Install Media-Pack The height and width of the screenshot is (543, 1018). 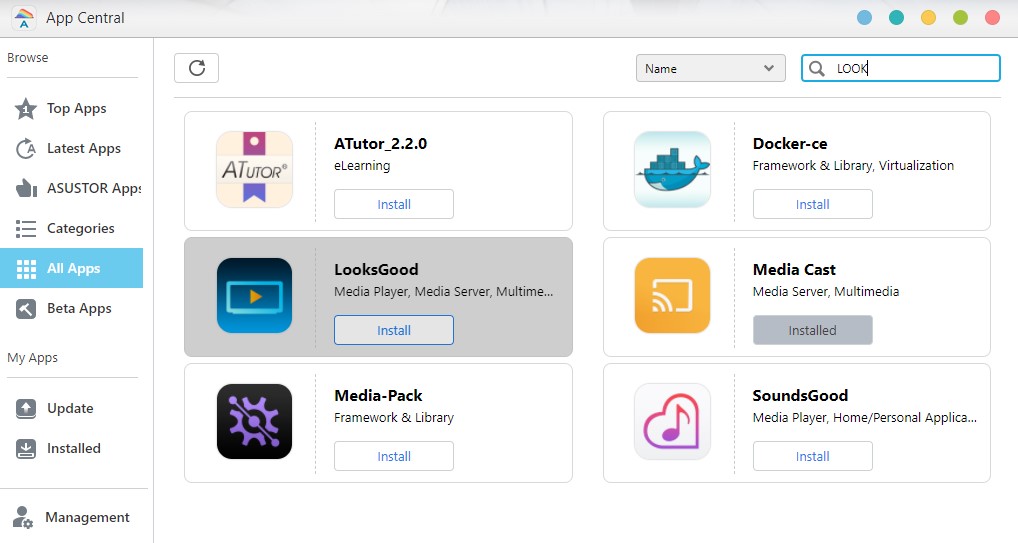[394, 457]
